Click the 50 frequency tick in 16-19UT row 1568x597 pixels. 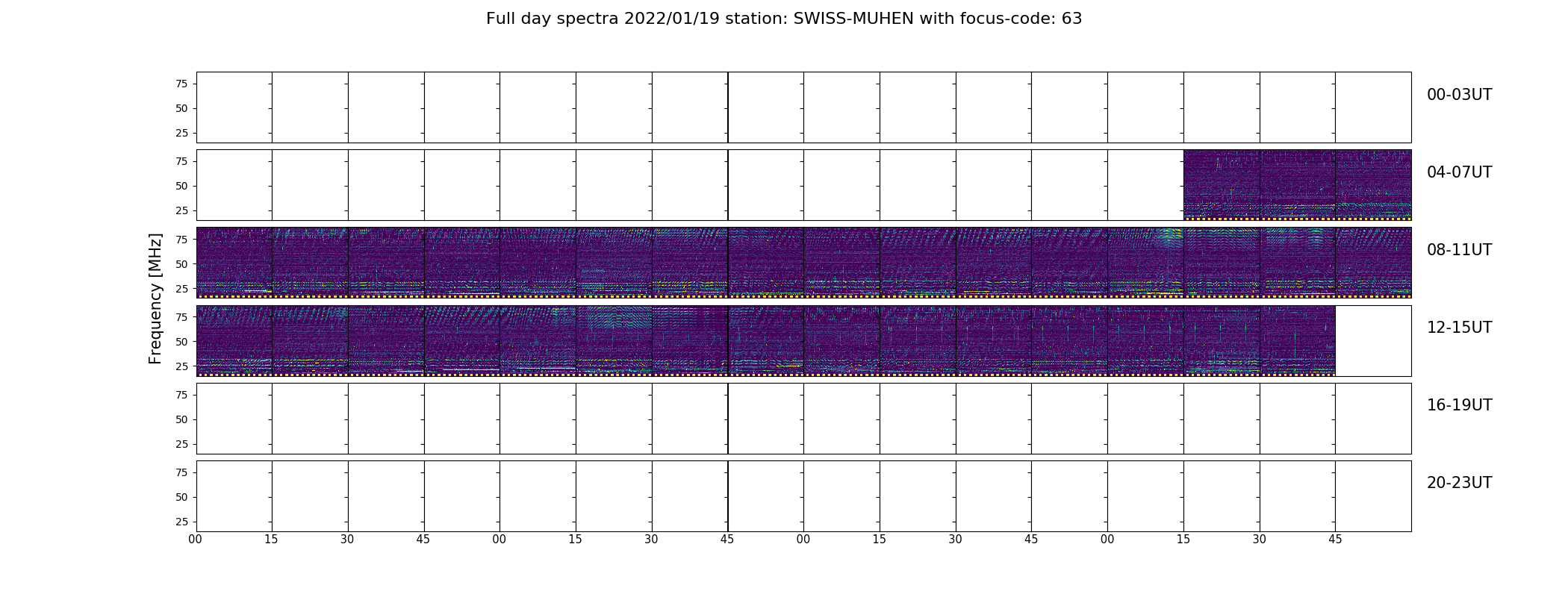pos(181,419)
